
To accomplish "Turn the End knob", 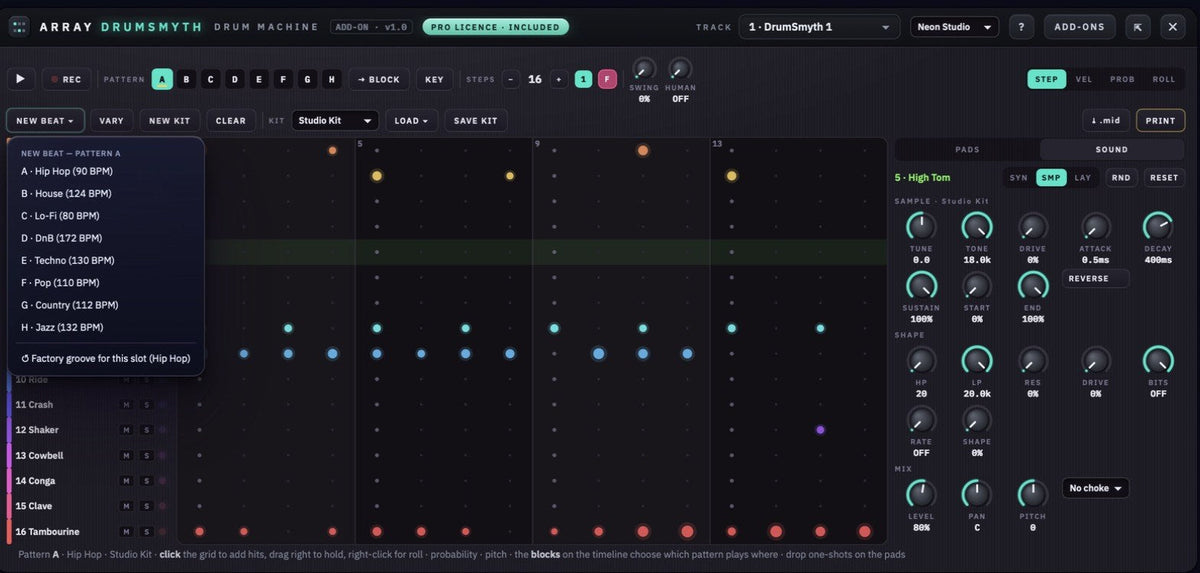I will click(1033, 286).
